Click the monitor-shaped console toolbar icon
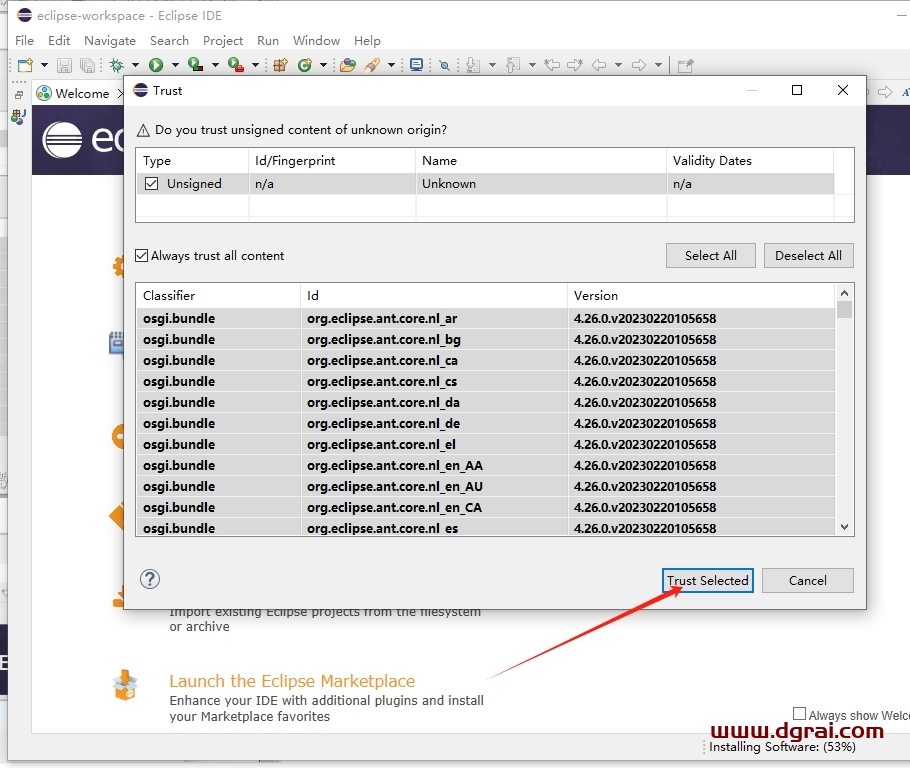Image resolution: width=910 pixels, height=768 pixels. point(416,65)
